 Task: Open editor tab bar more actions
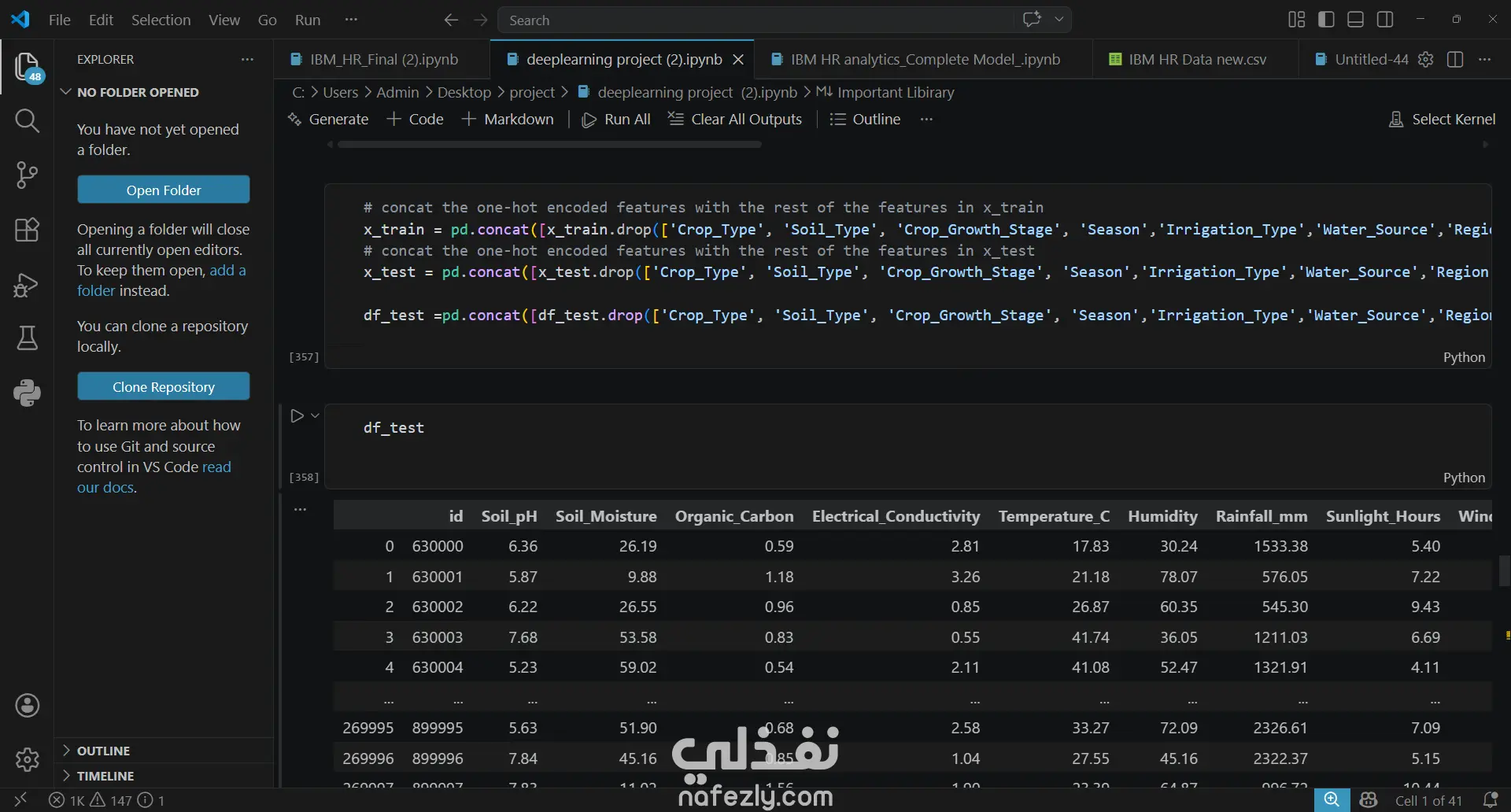(1484, 59)
